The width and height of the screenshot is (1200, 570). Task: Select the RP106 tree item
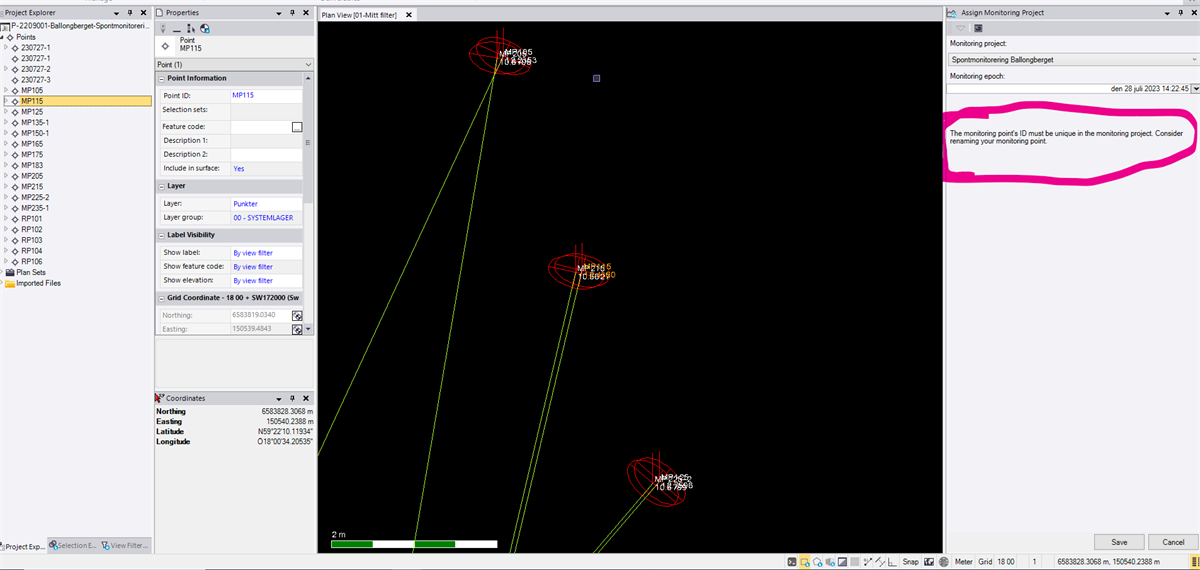[32, 261]
